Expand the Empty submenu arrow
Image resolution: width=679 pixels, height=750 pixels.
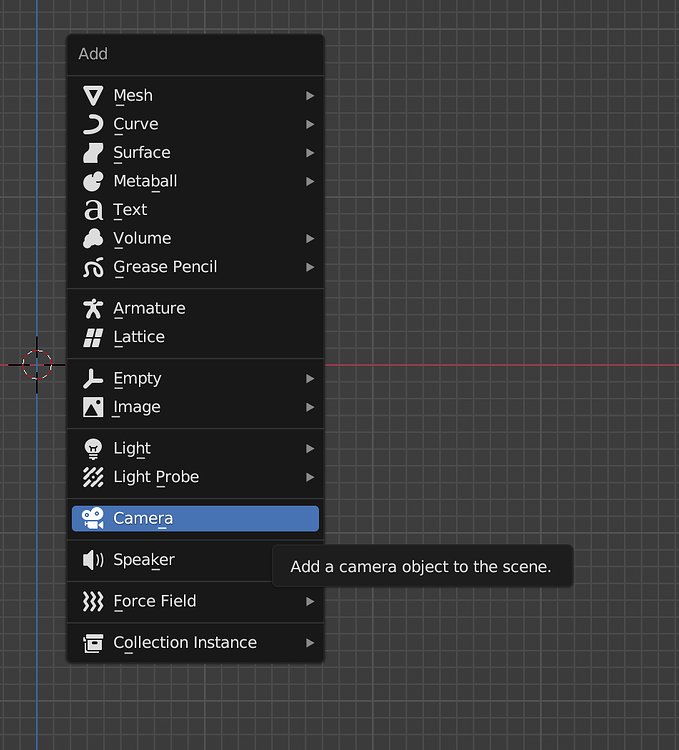(x=310, y=379)
